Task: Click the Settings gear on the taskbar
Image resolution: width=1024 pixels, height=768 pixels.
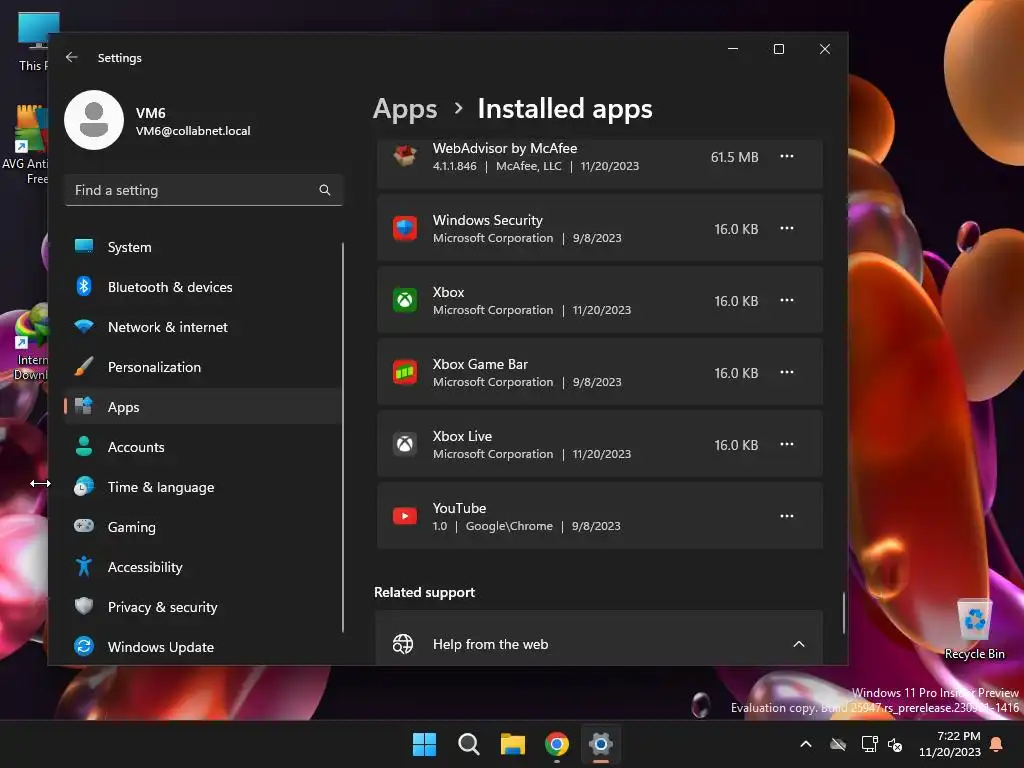Action: pyautogui.click(x=601, y=744)
